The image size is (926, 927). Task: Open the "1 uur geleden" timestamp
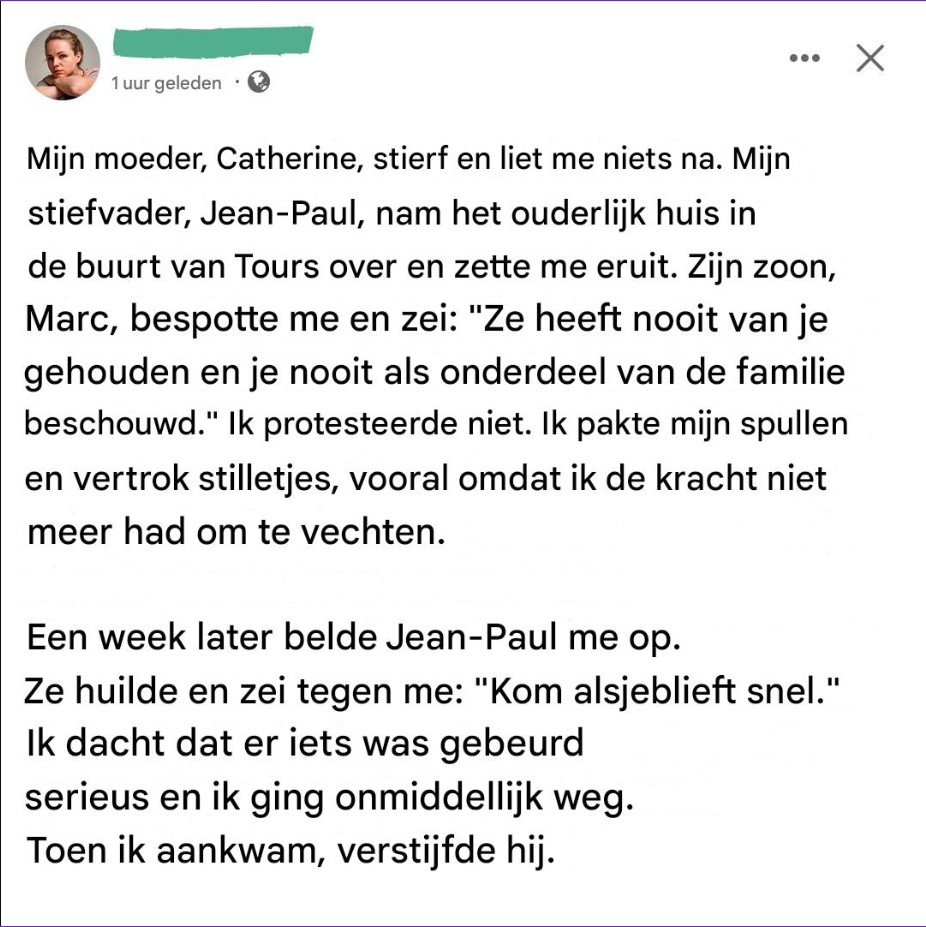[167, 83]
